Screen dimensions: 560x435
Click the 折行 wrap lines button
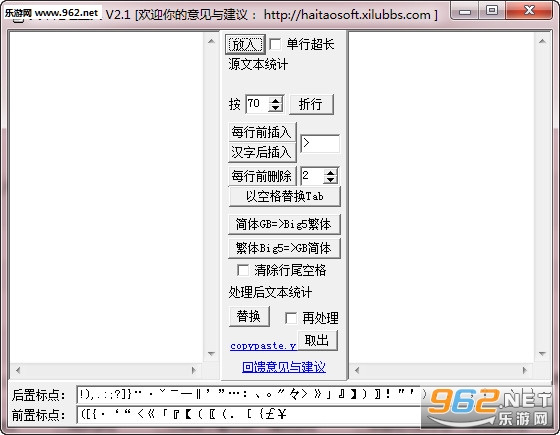click(311, 104)
